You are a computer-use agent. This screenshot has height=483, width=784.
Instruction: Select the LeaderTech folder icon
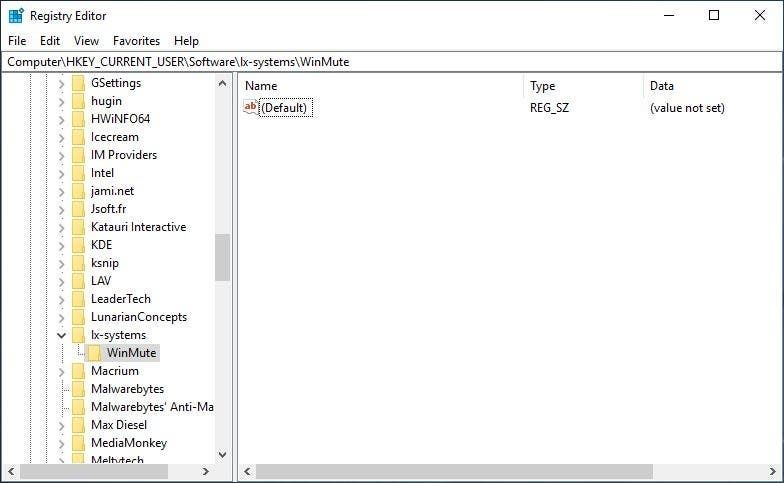pos(78,299)
